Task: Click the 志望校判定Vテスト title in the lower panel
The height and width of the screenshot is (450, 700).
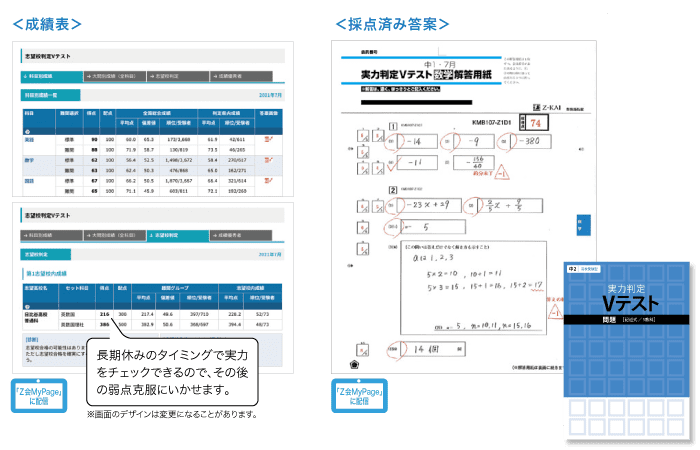Action: pos(47,215)
